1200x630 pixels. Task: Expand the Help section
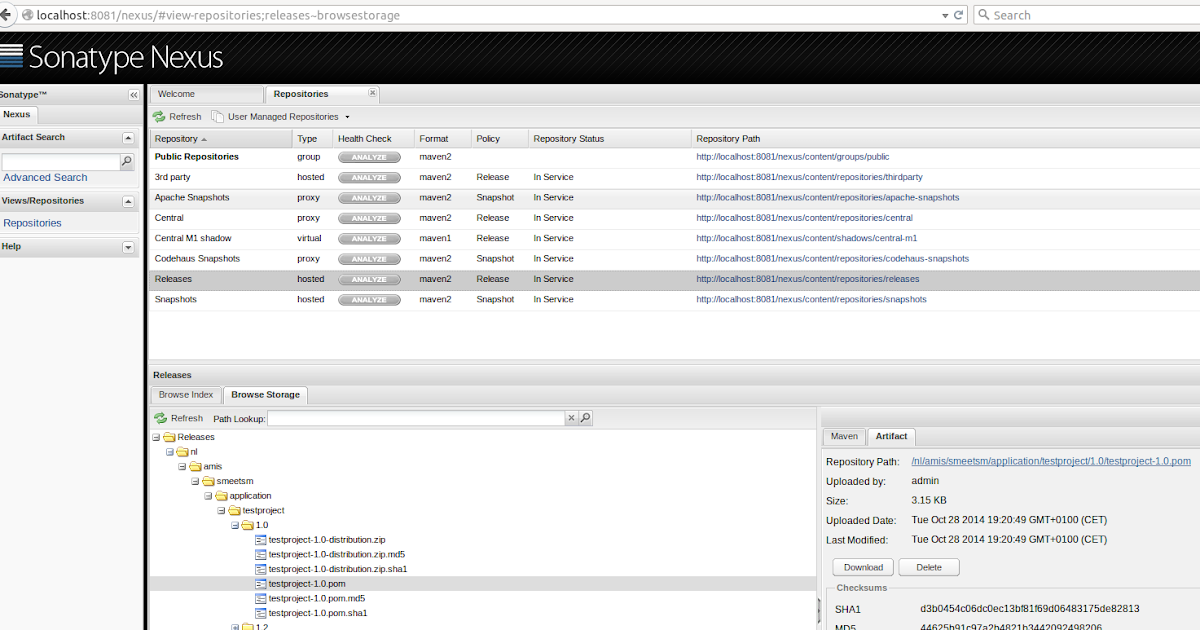(128, 247)
